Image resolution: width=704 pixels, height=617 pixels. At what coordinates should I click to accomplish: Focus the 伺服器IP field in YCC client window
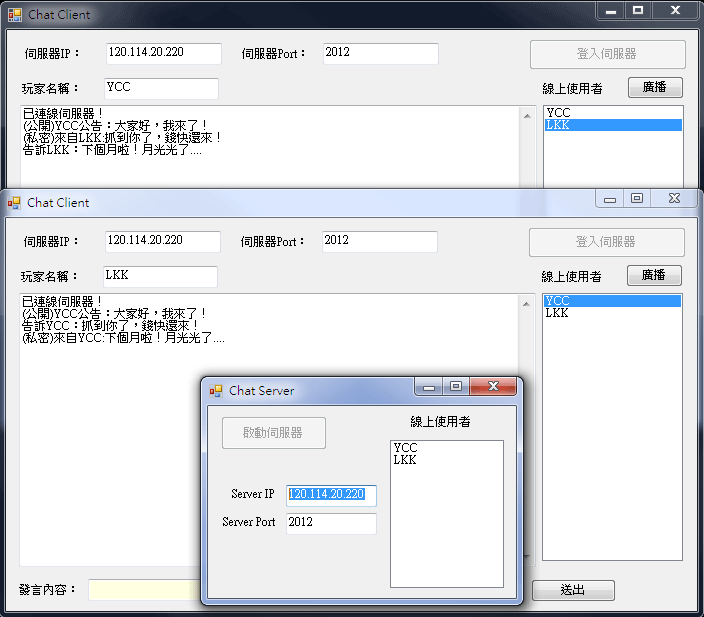coord(164,53)
